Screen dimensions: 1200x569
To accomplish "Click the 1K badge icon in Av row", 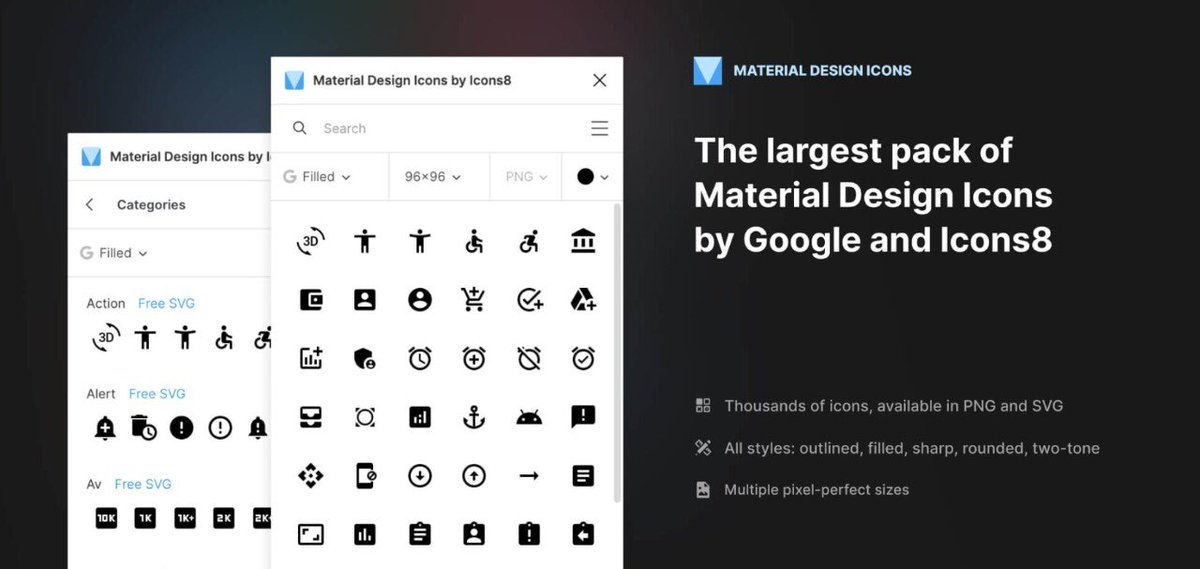I will (x=145, y=518).
